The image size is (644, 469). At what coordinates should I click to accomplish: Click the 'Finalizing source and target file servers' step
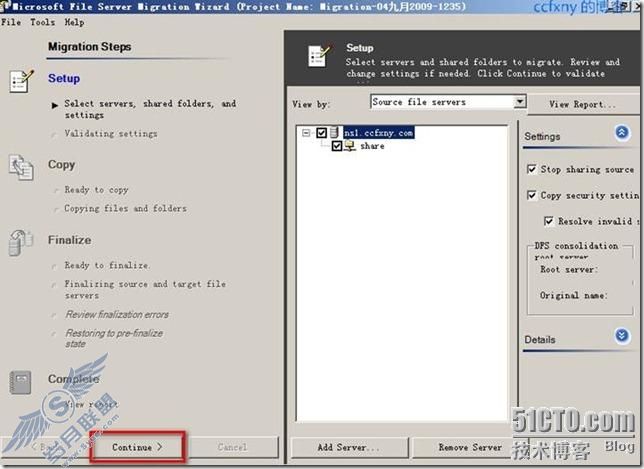[x=145, y=290]
